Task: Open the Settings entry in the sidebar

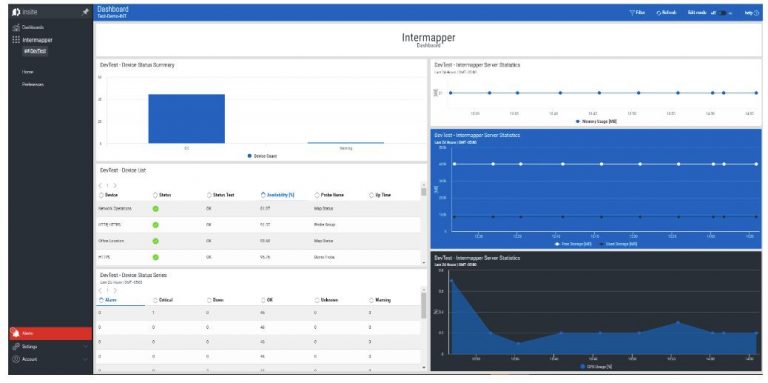Action: (x=29, y=347)
